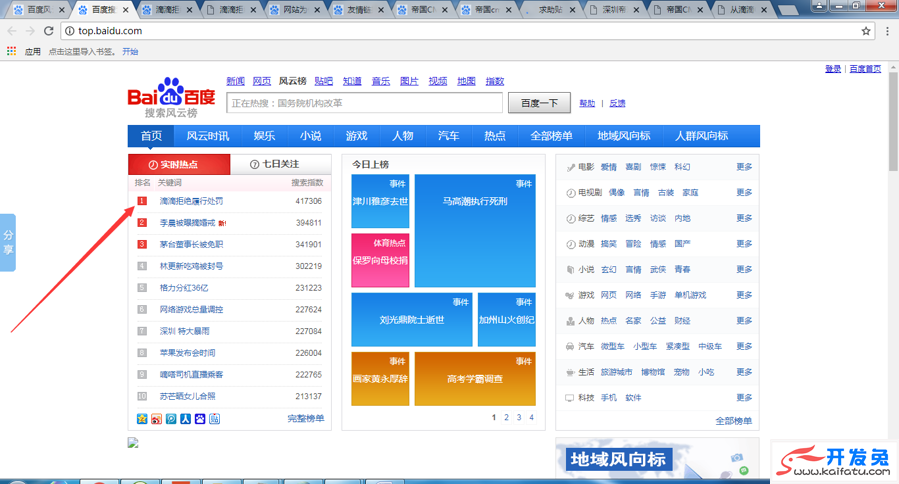Share via the Sina Weibo icon

pyautogui.click(x=157, y=419)
